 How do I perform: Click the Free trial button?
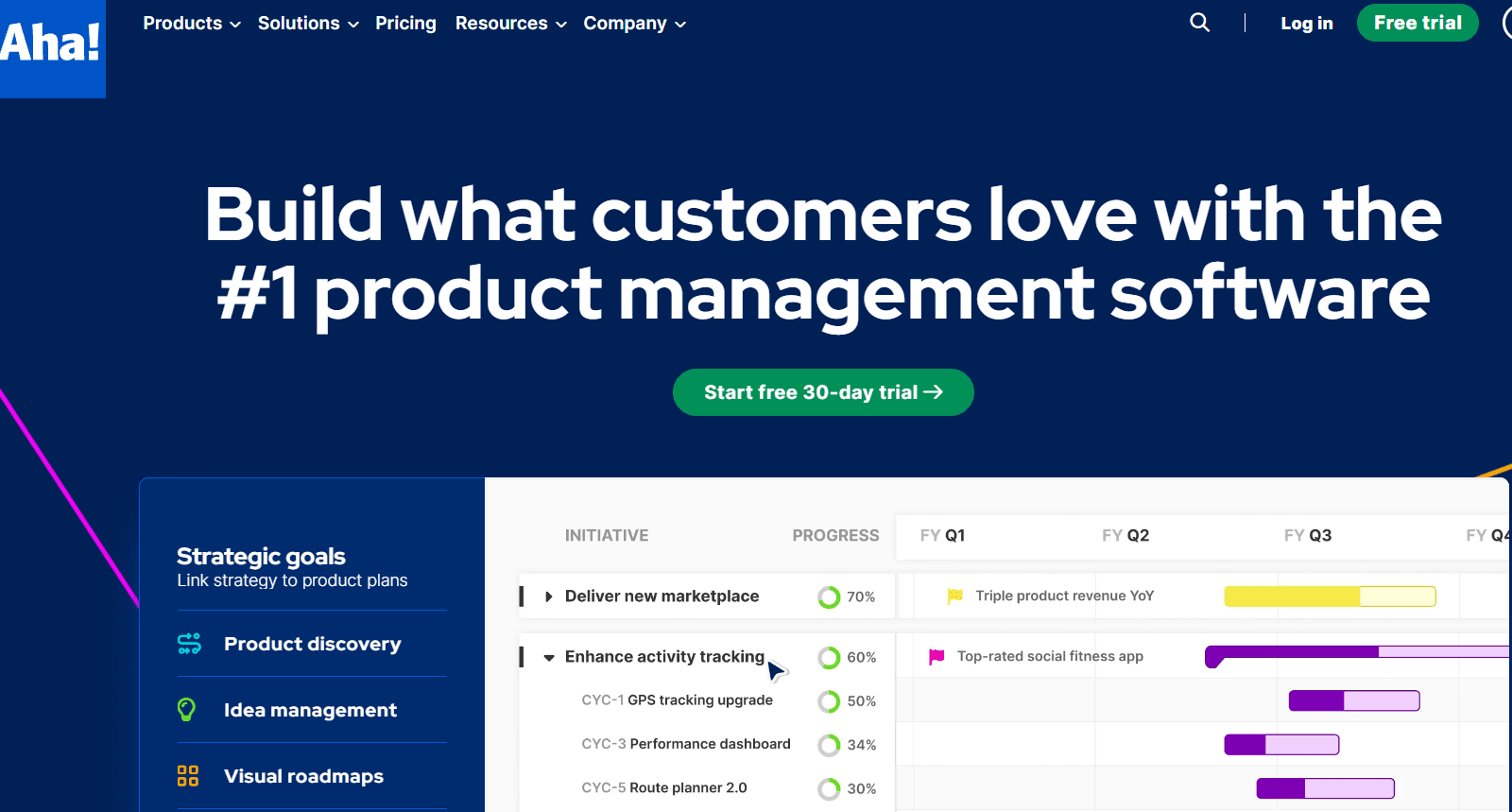[1417, 23]
